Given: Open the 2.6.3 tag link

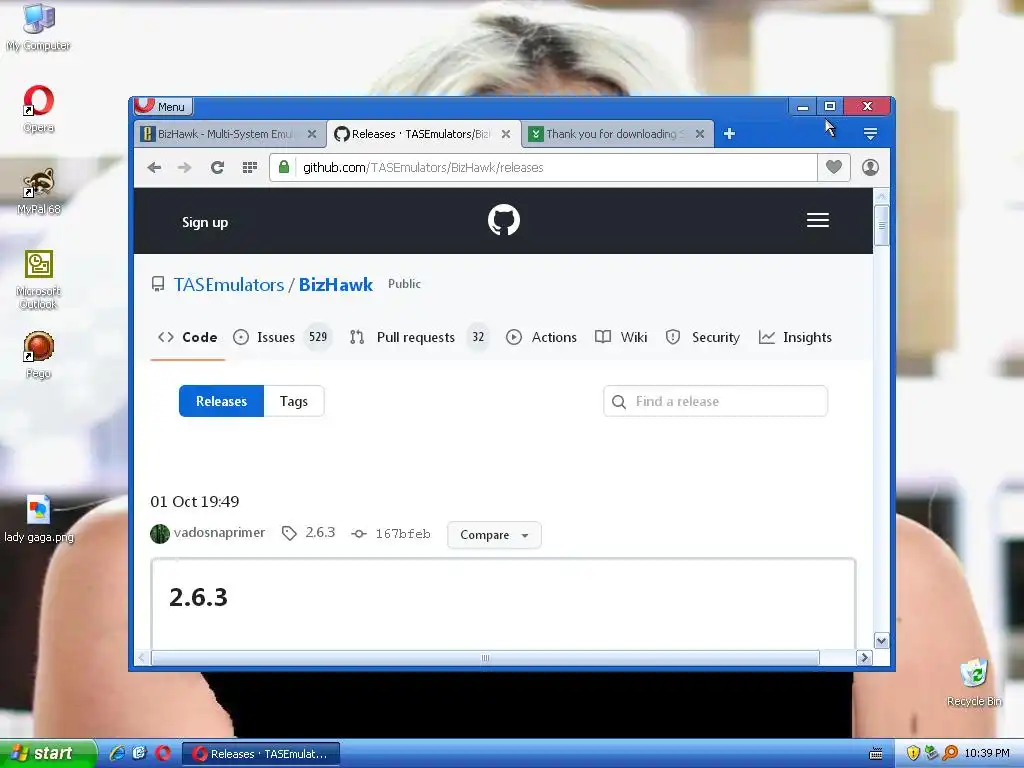Looking at the screenshot, I should 308,532.
